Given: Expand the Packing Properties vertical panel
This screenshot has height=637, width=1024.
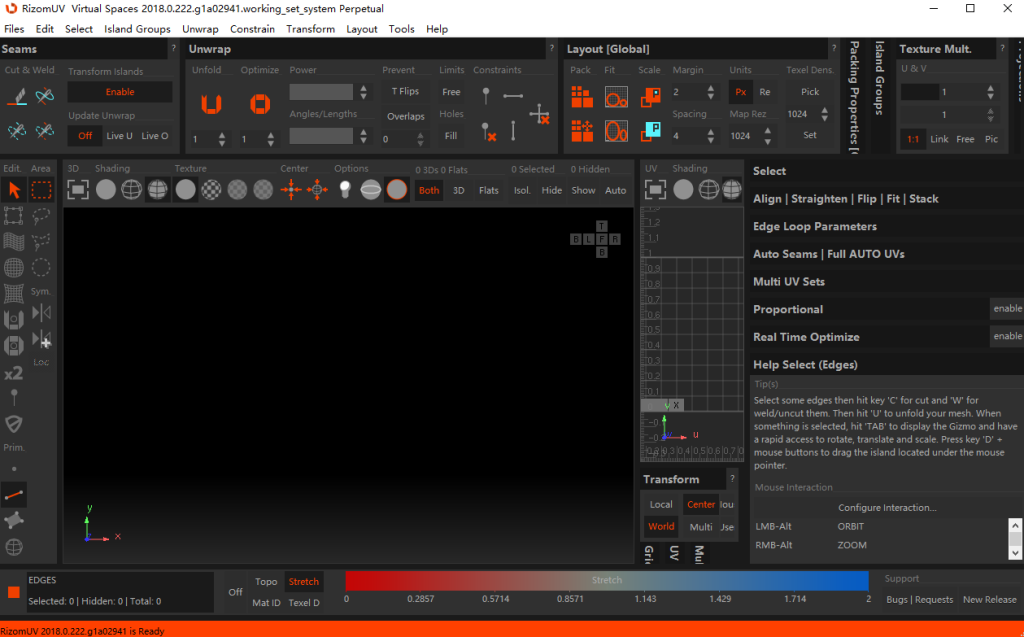Looking at the screenshot, I should pyautogui.click(x=854, y=97).
